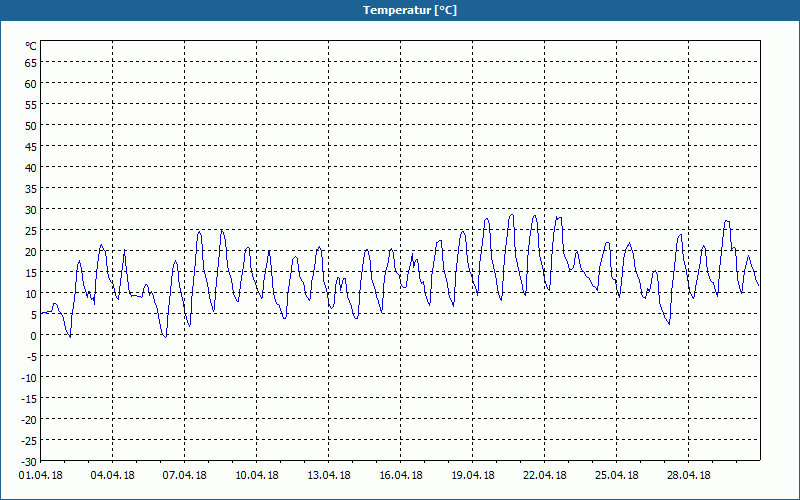Click the 01.04.18 date label
Image resolution: width=800 pixels, height=500 pixels.
pyautogui.click(x=41, y=476)
